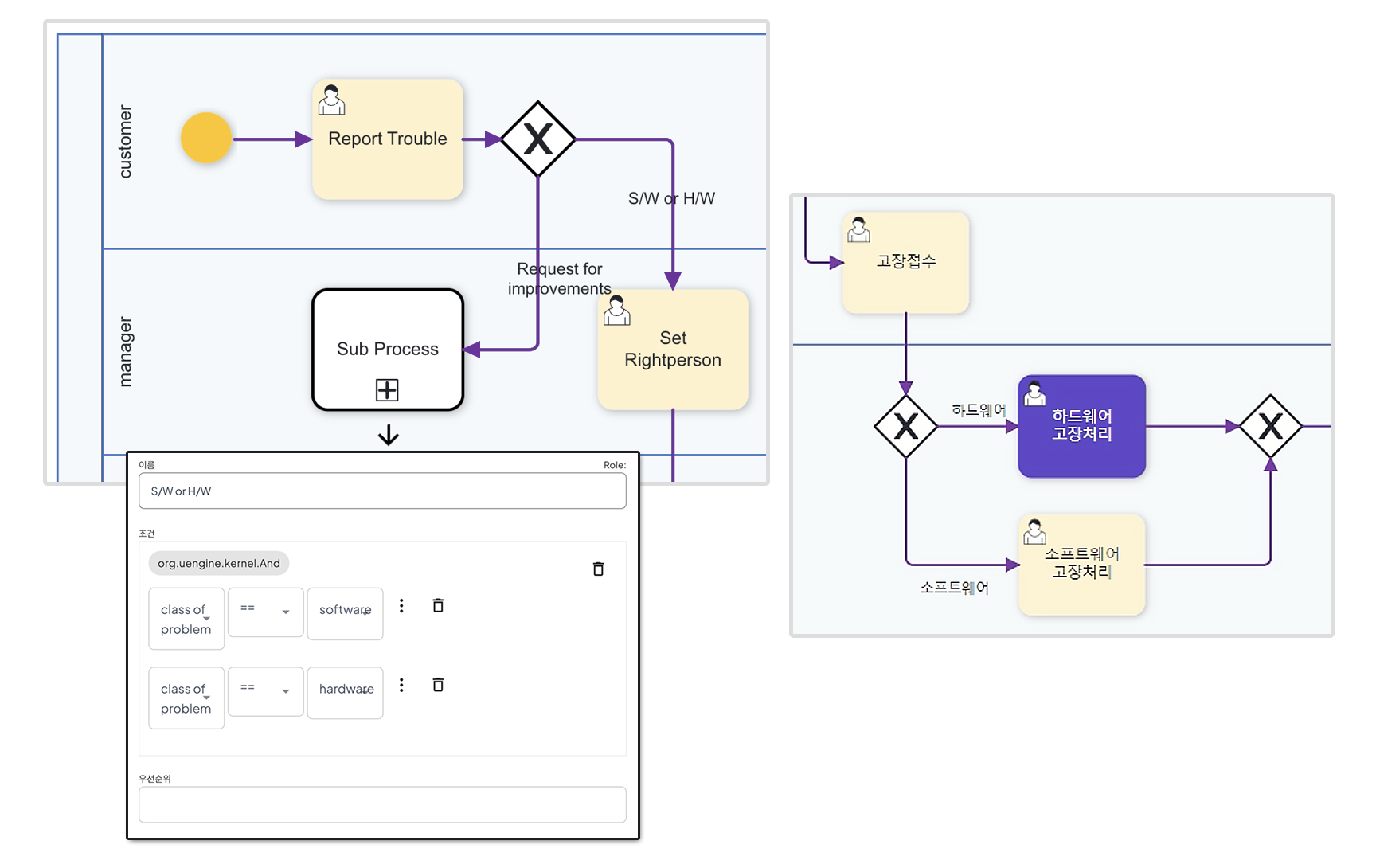Select the 소프트웨어 고장처리 task
The image size is (1376, 868).
(1081, 564)
